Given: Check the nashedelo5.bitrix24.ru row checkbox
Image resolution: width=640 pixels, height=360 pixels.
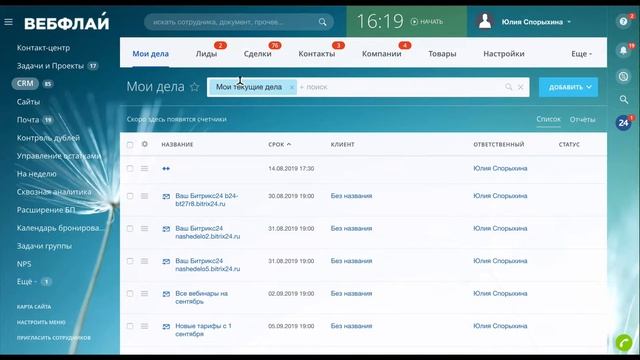Looking at the screenshot, I should (x=130, y=261).
